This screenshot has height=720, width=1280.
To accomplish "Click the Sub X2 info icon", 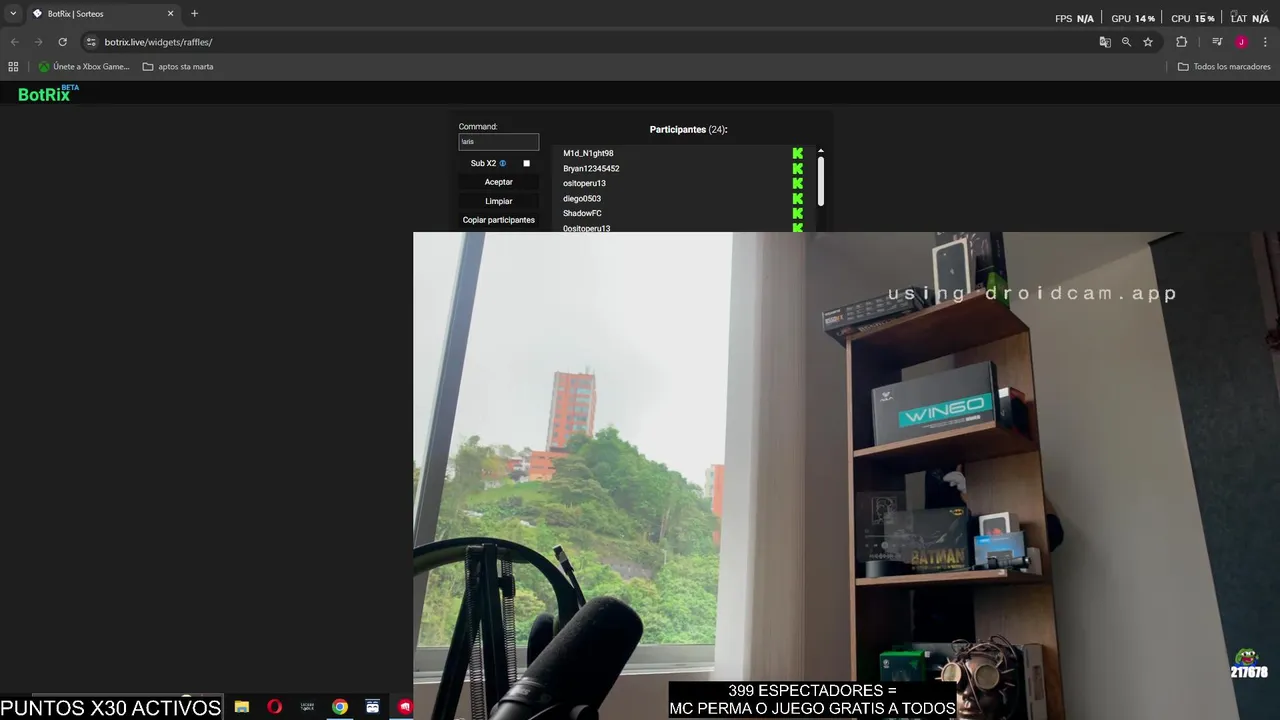I will click(x=503, y=163).
